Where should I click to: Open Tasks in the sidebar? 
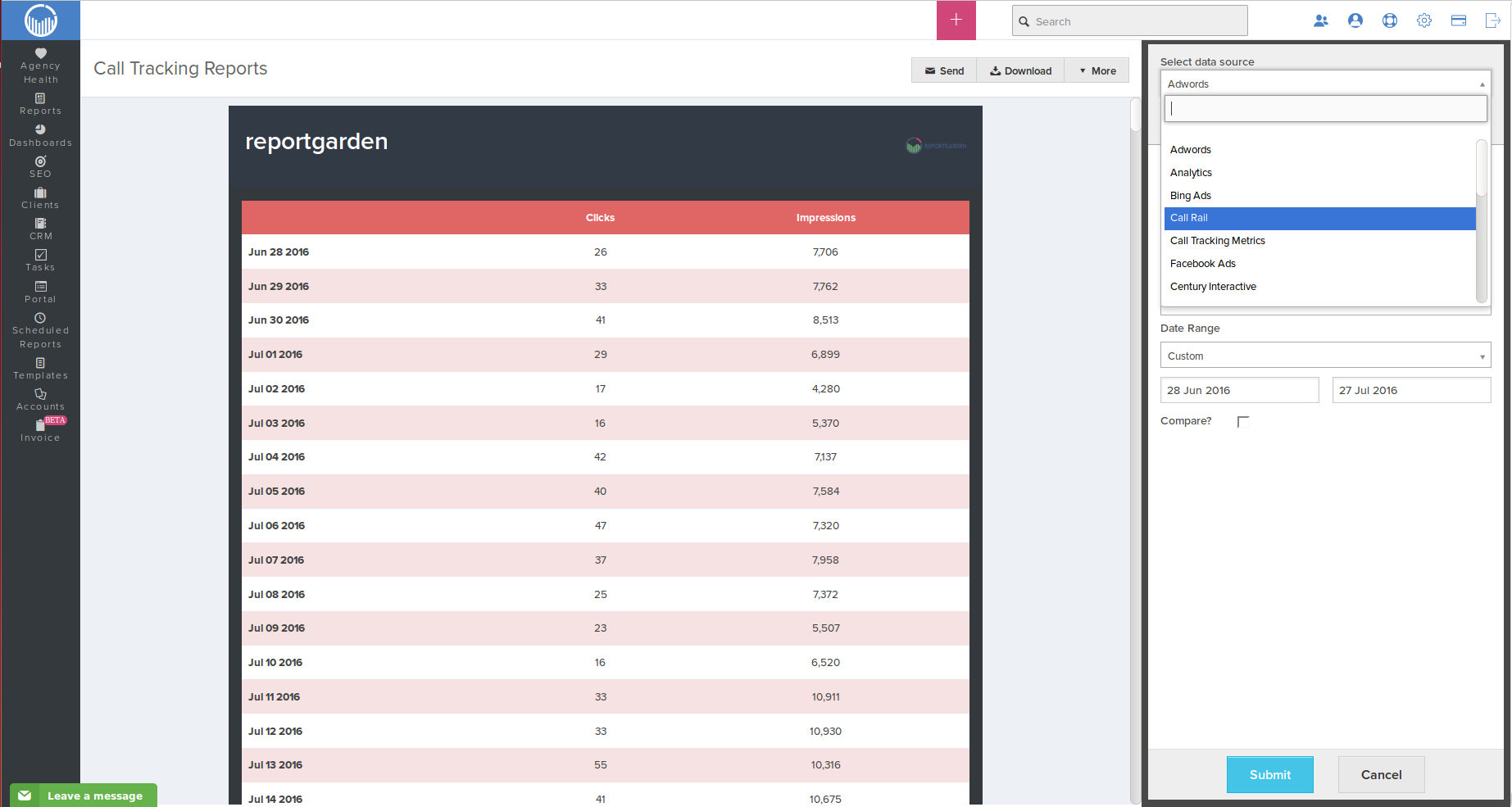(40, 261)
